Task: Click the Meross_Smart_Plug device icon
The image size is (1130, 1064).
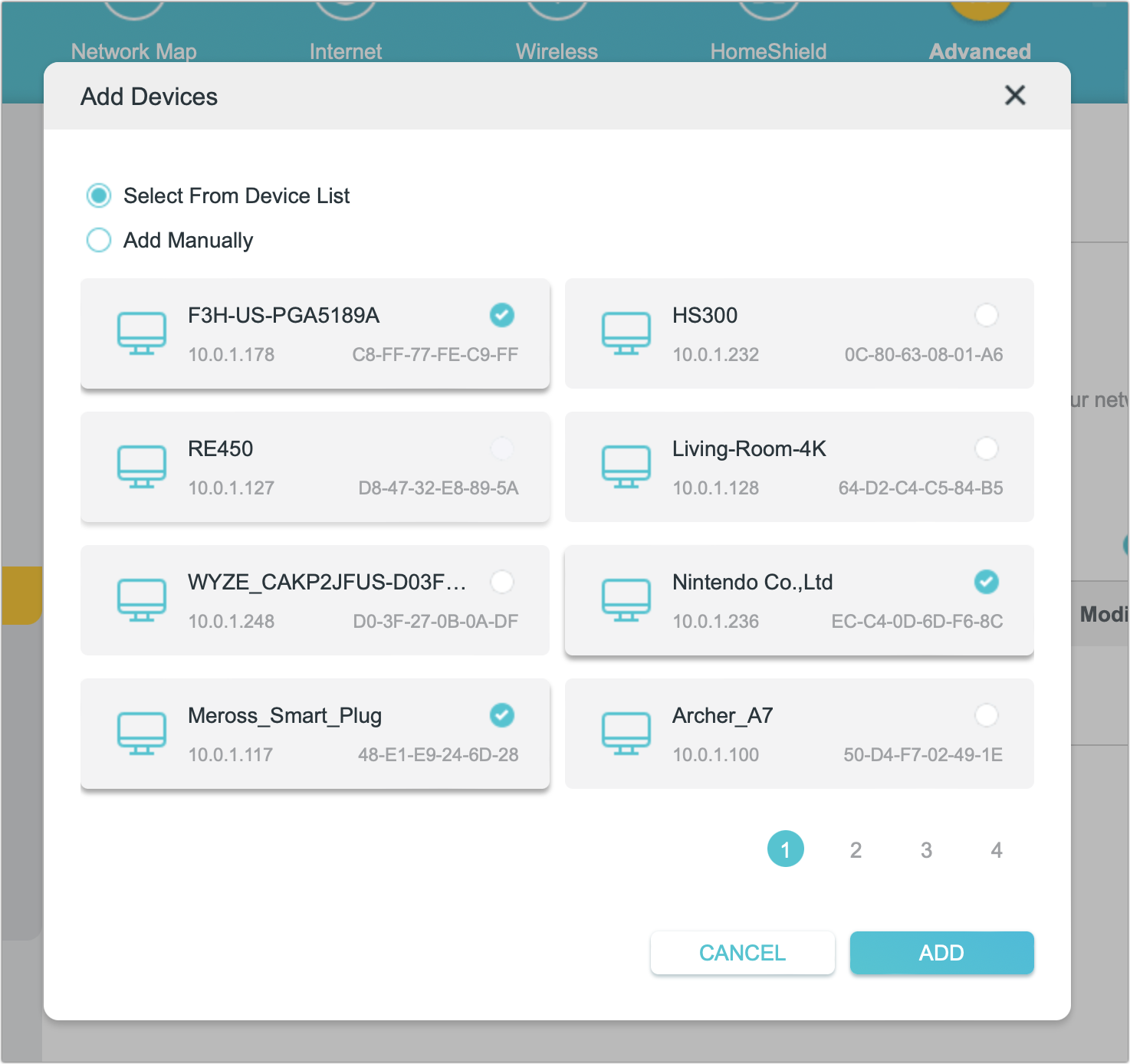Action: click(x=141, y=733)
